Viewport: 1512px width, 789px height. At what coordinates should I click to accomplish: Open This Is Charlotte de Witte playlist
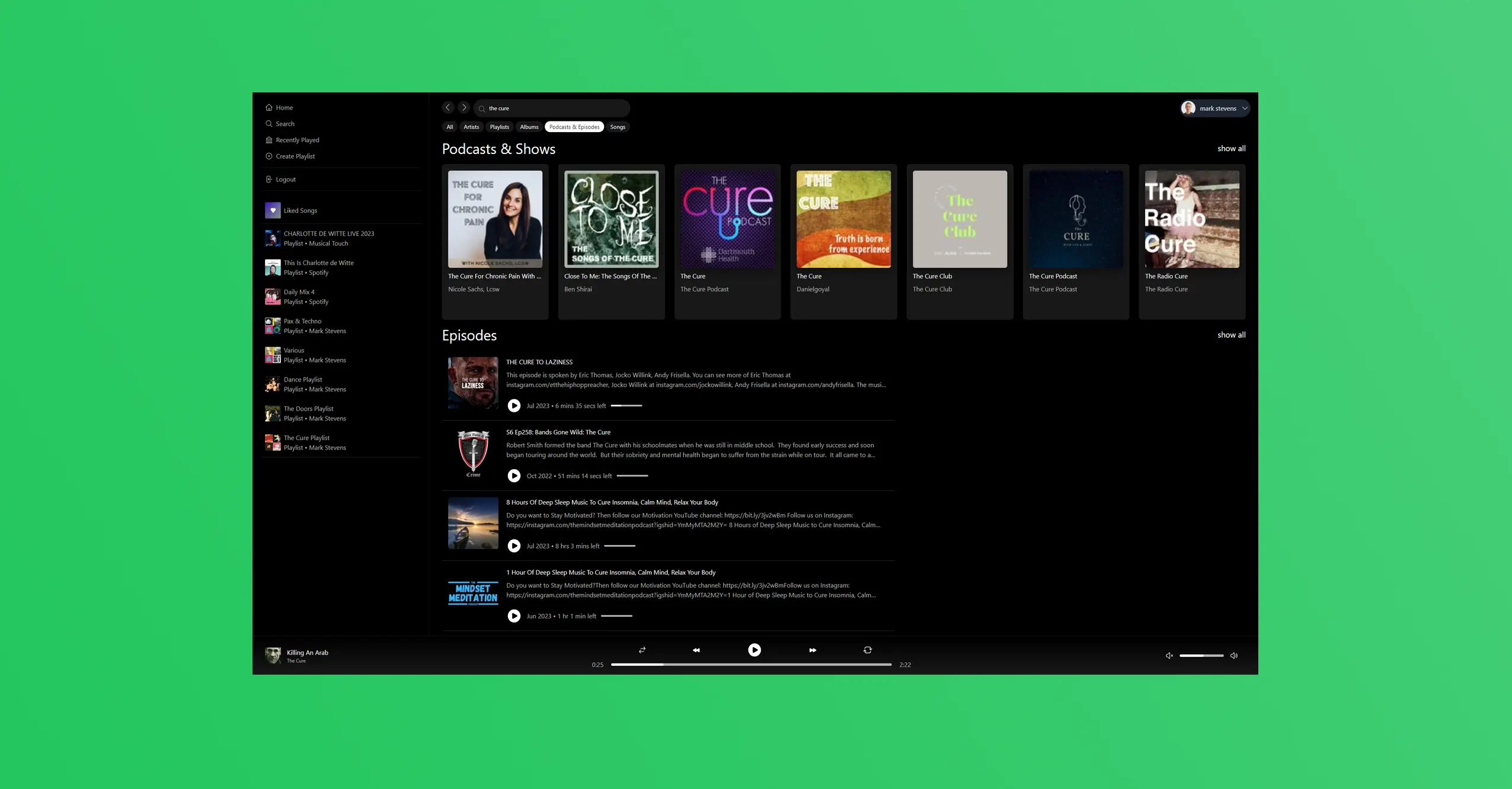coord(341,268)
